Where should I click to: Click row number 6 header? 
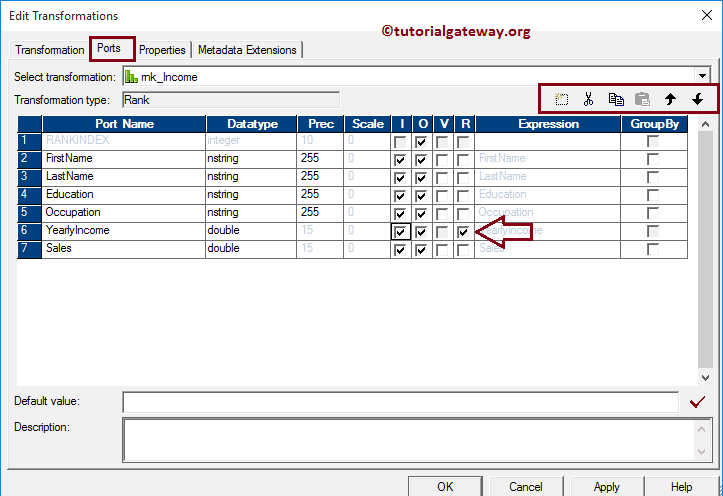(x=29, y=231)
